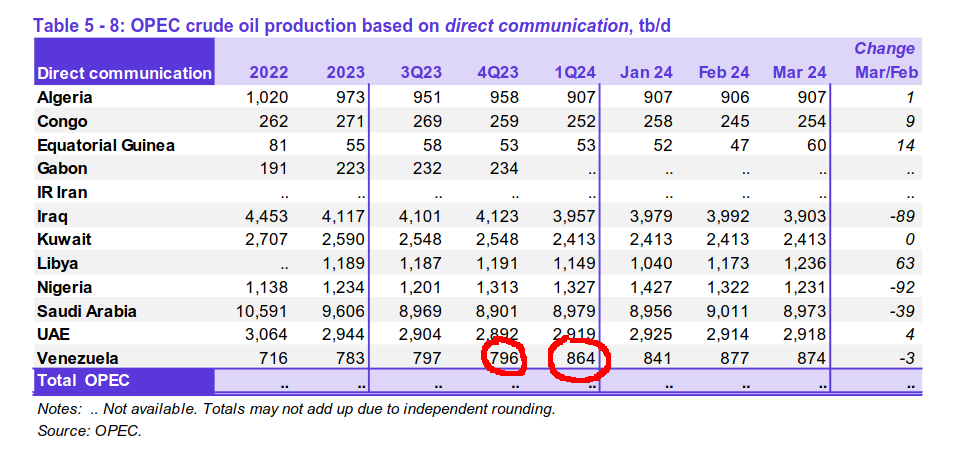The image size is (962, 464).
Task: Select the Libya row label
Action: tap(58, 264)
